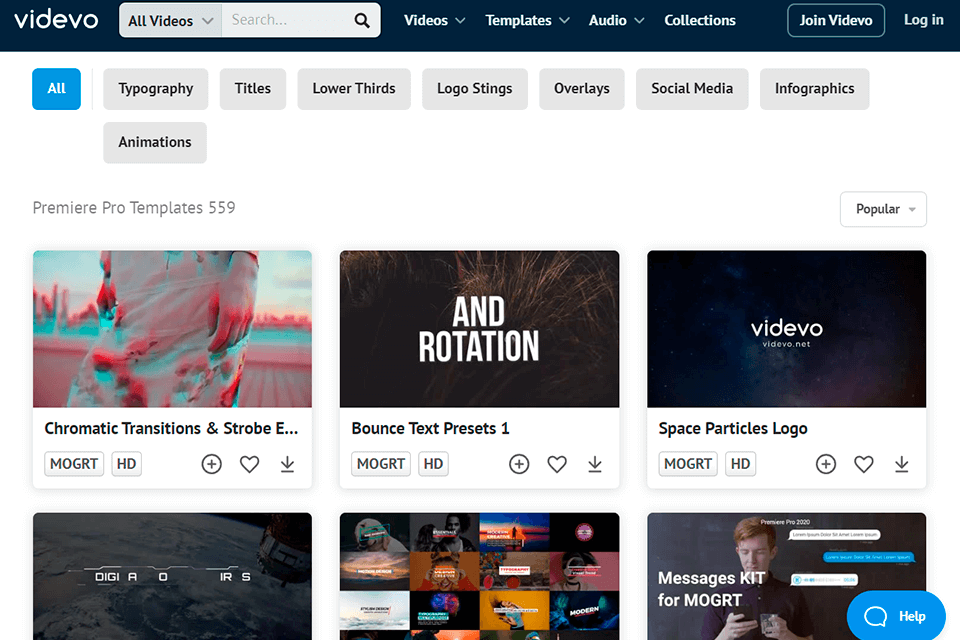Open the All Videos search filter dropdown
This screenshot has height=640, width=960.
point(170,20)
